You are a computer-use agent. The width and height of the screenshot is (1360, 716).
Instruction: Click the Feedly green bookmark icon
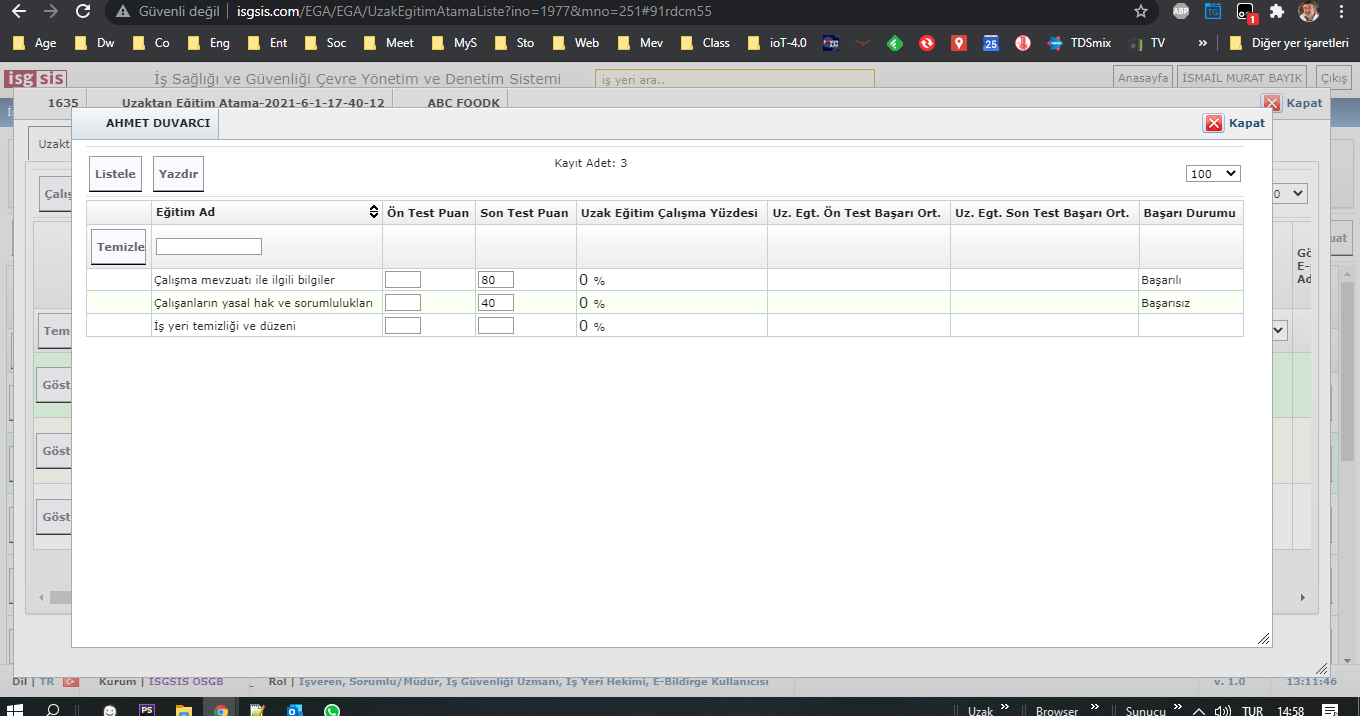[896, 43]
